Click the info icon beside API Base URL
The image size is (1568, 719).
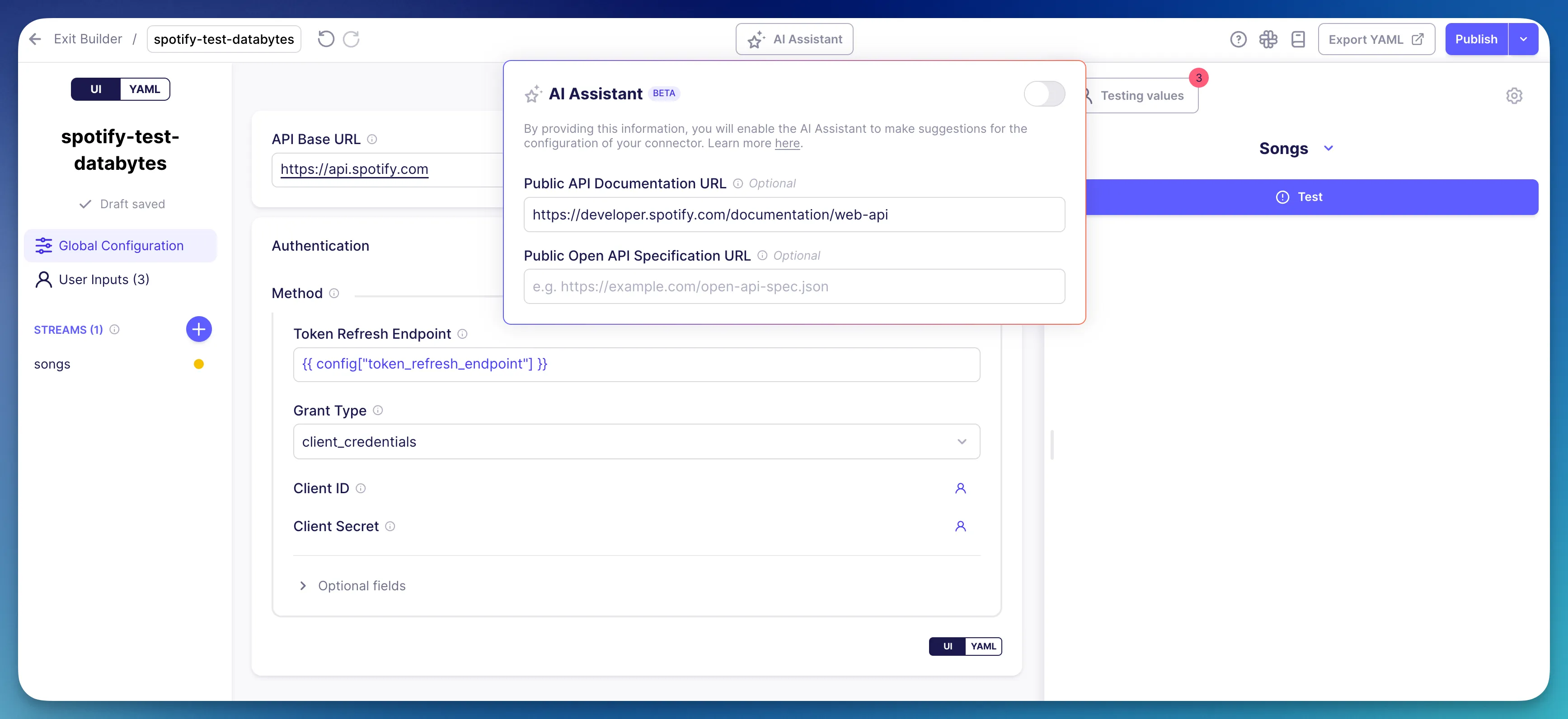372,139
